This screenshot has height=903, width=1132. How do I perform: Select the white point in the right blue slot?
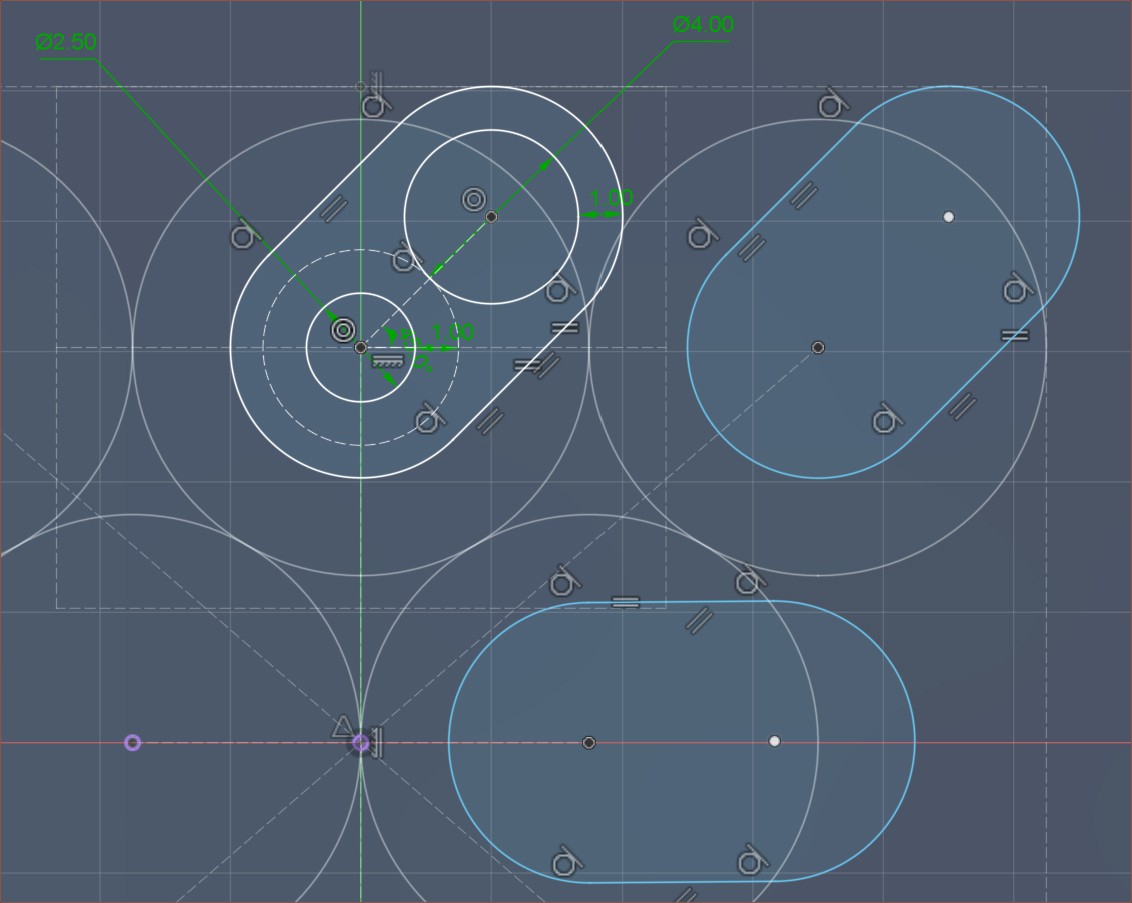948,216
